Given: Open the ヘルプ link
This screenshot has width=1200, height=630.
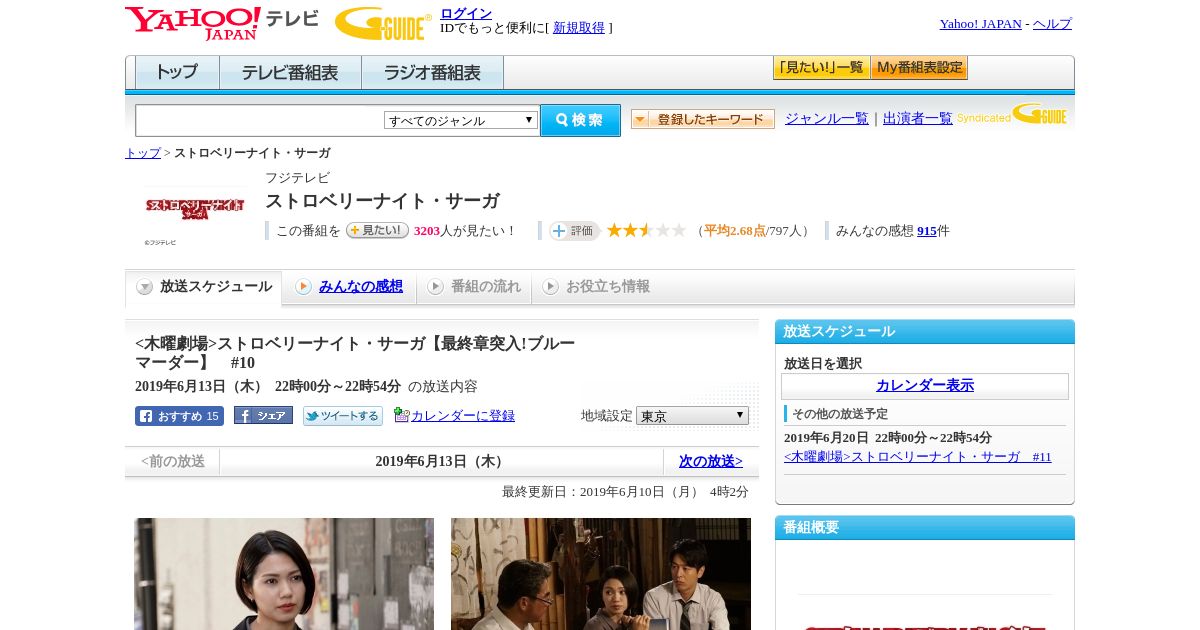Looking at the screenshot, I should [x=1052, y=23].
